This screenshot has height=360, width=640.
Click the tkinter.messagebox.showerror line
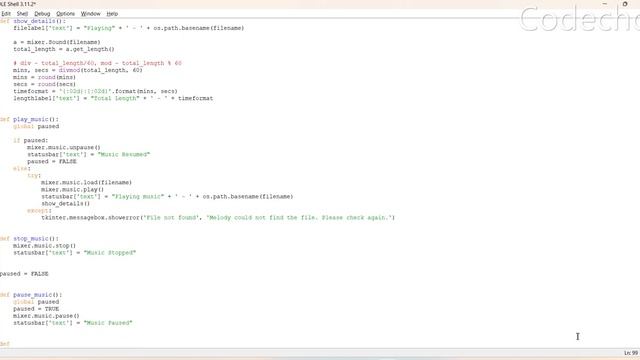point(218,218)
